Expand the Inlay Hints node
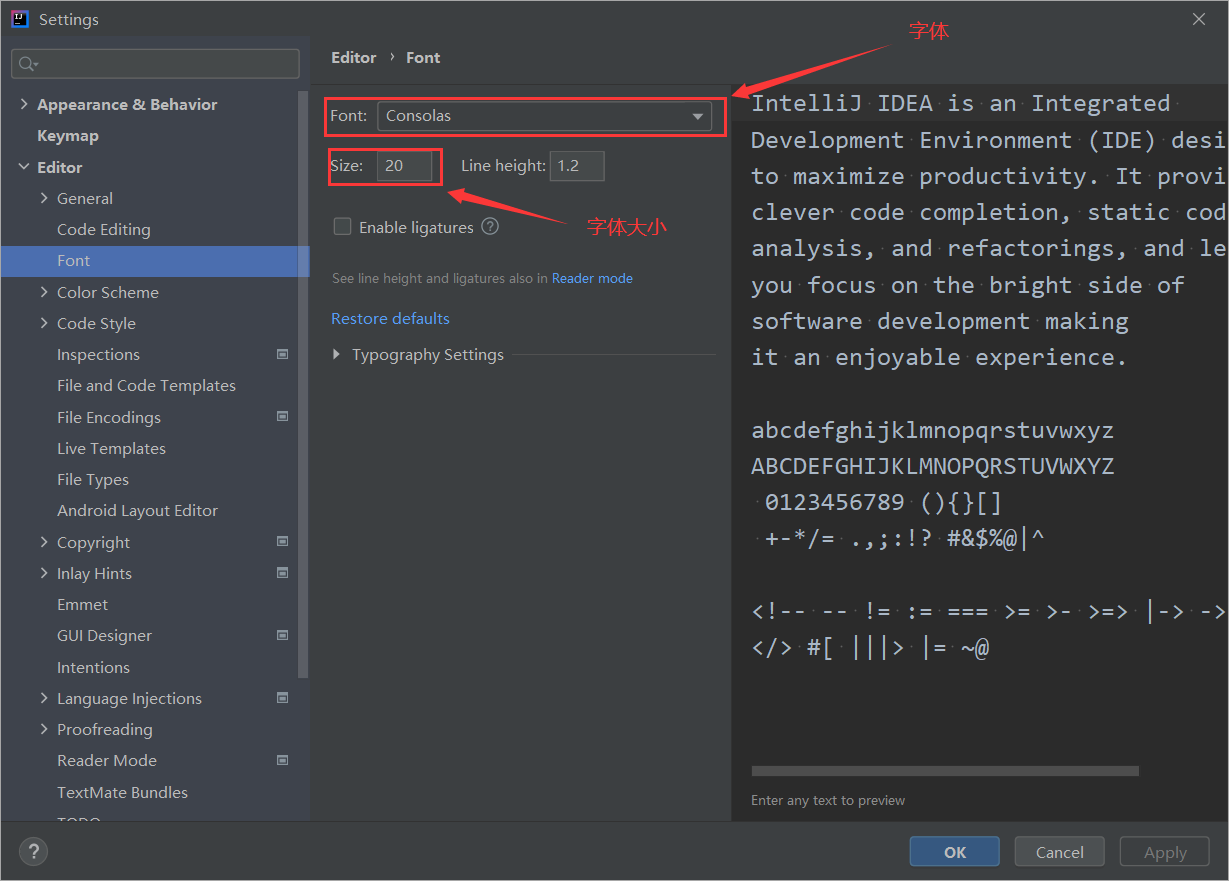The height and width of the screenshot is (881, 1229). 44,573
